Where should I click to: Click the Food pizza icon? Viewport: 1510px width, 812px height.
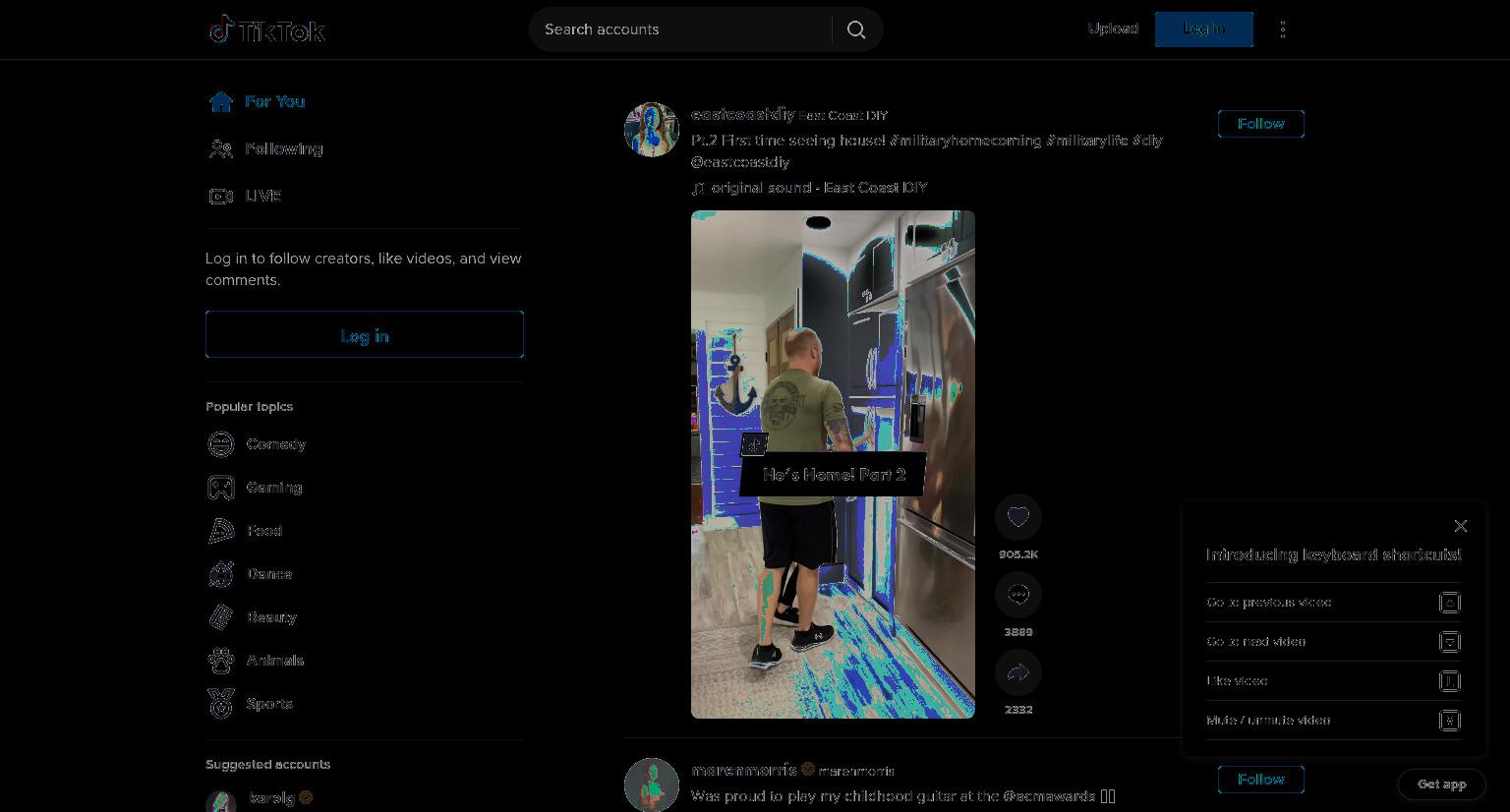(x=221, y=531)
